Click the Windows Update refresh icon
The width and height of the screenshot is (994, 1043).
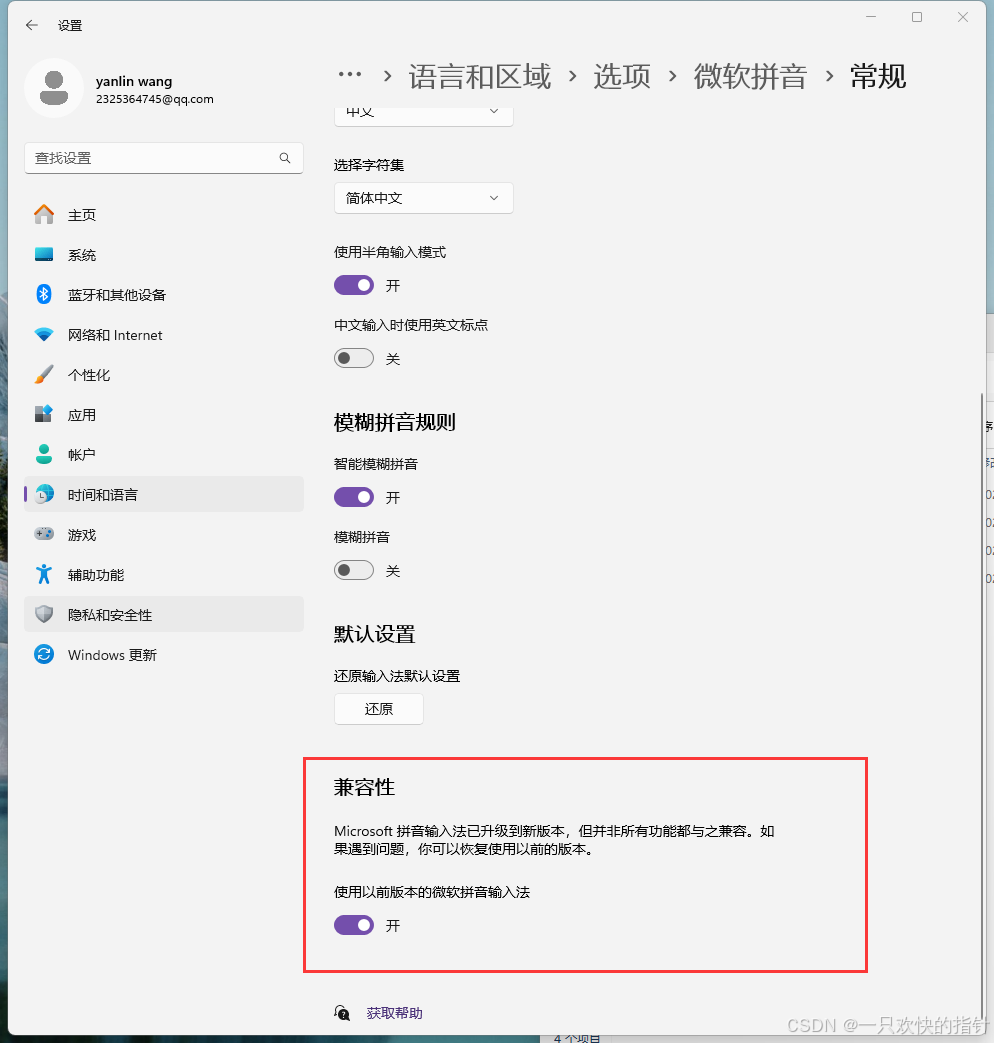tap(44, 655)
